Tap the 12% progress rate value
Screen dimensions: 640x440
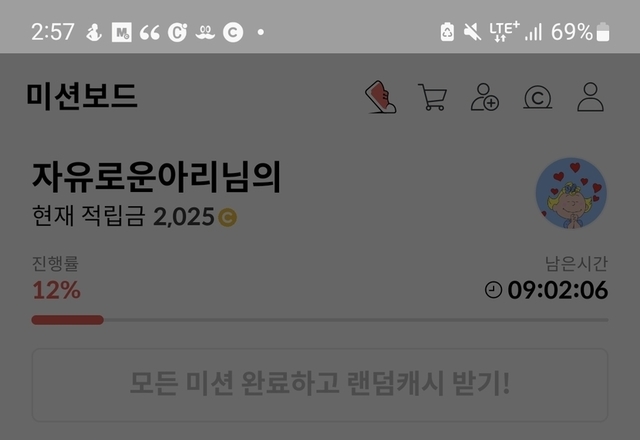(x=56, y=290)
